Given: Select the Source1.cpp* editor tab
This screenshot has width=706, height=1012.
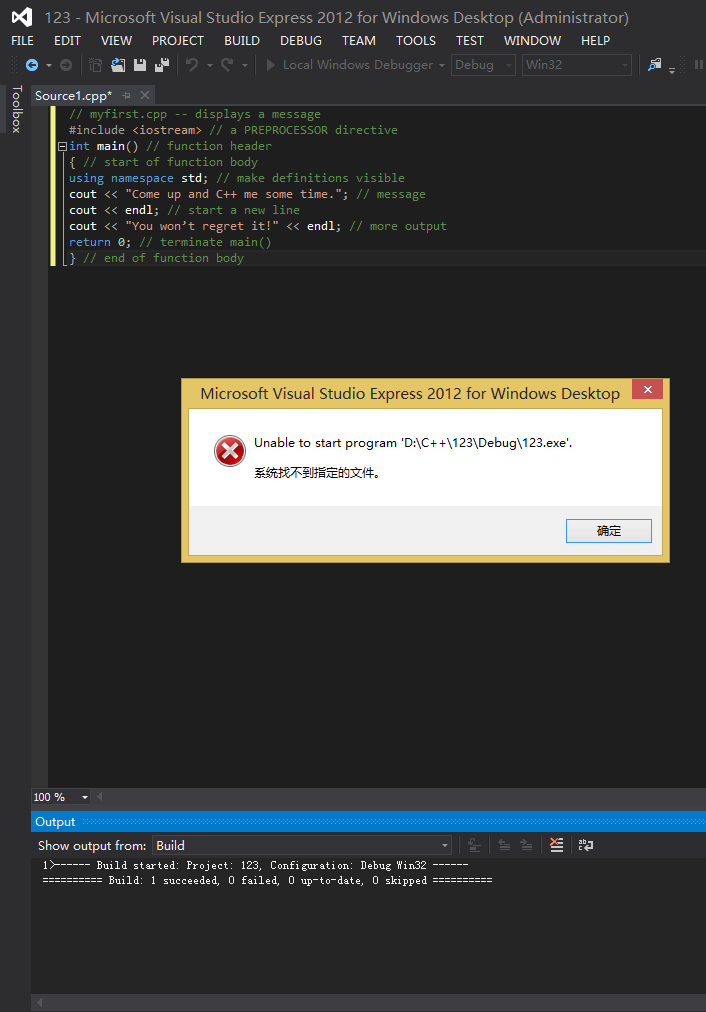Looking at the screenshot, I should (x=74, y=96).
